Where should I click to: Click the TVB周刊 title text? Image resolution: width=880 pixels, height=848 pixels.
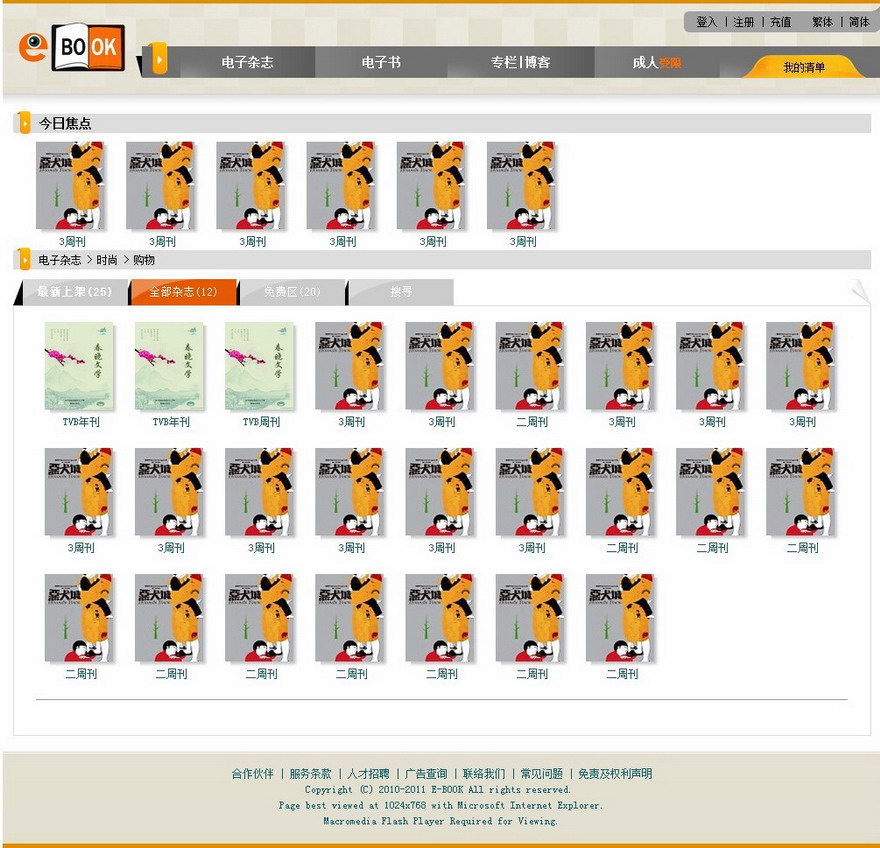262,422
